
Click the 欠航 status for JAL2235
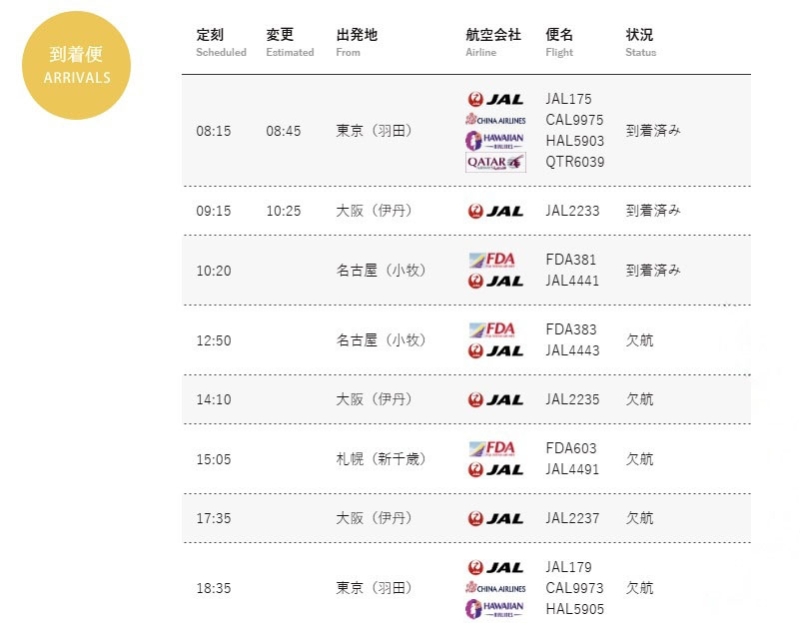640,399
